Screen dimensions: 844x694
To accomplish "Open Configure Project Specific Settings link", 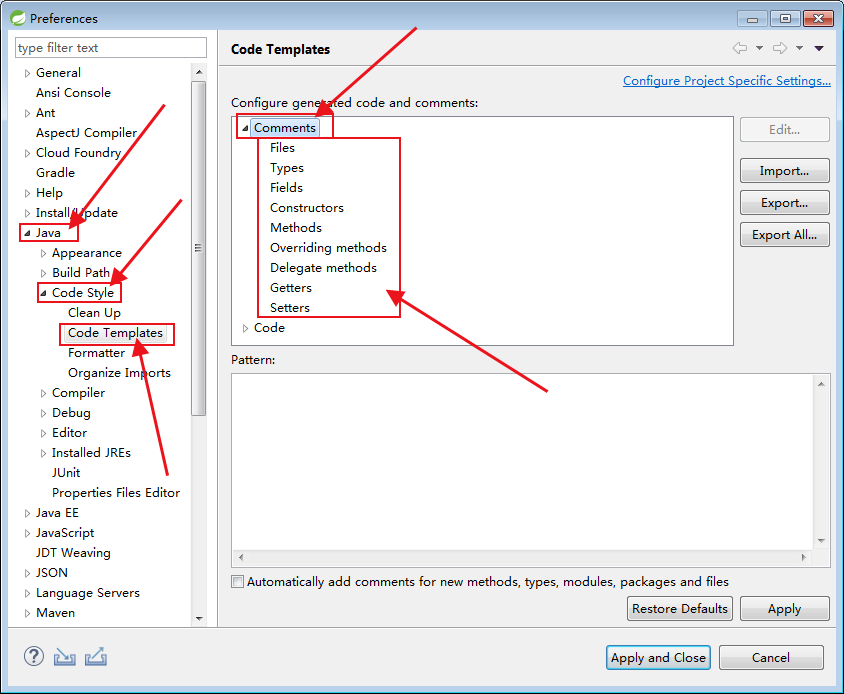I will [727, 81].
